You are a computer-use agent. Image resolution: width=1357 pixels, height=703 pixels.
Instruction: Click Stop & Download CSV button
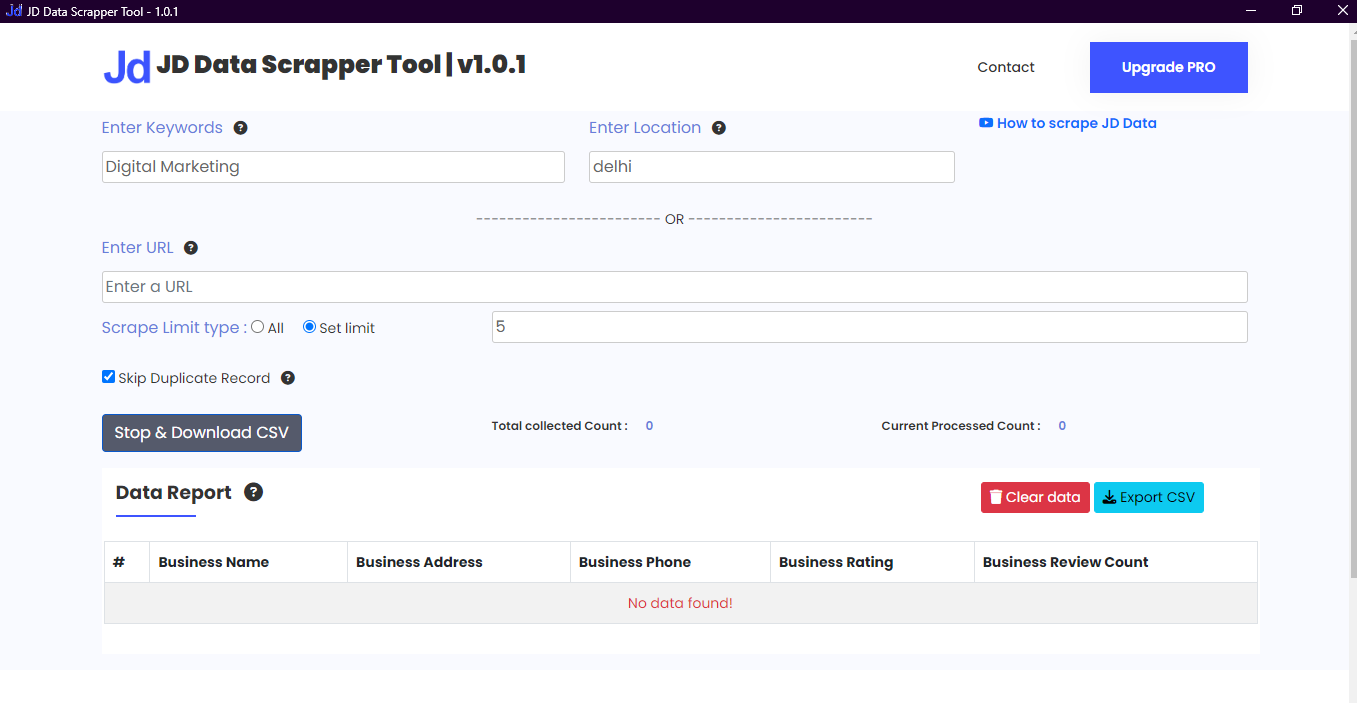(202, 433)
